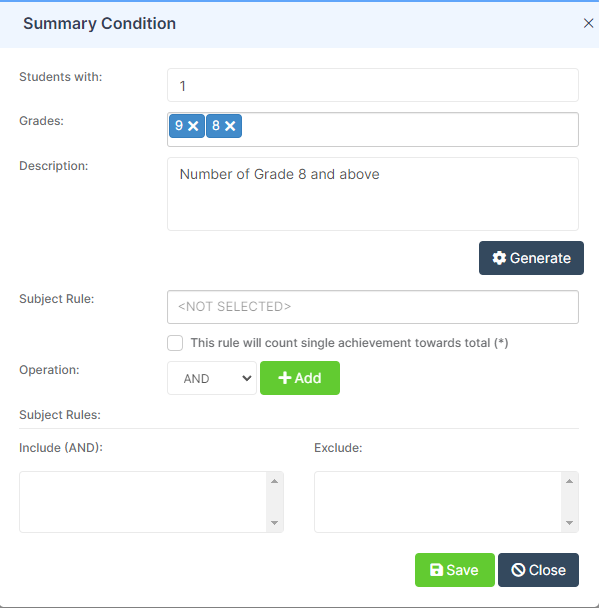Click in the Description text area
599x608 pixels.
(x=373, y=194)
